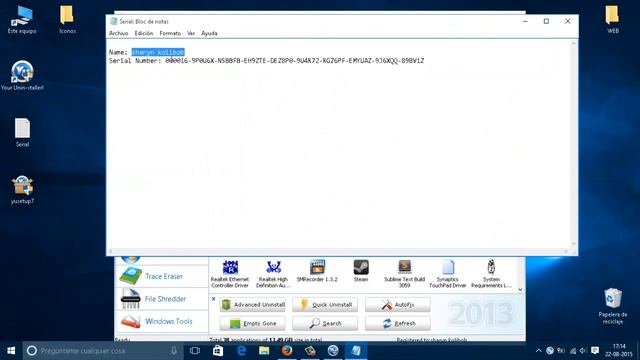Click the Quick Uninstall button
640x360 pixels.
(x=325, y=304)
